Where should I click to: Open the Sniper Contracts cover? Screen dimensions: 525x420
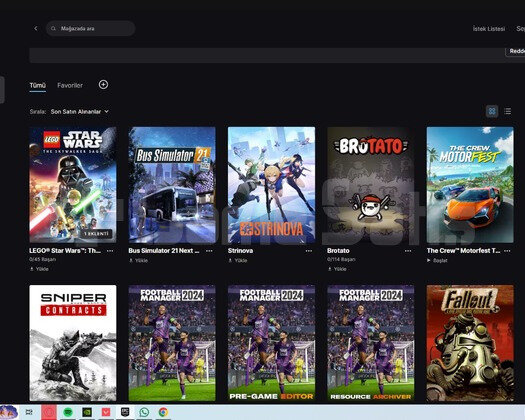click(73, 343)
